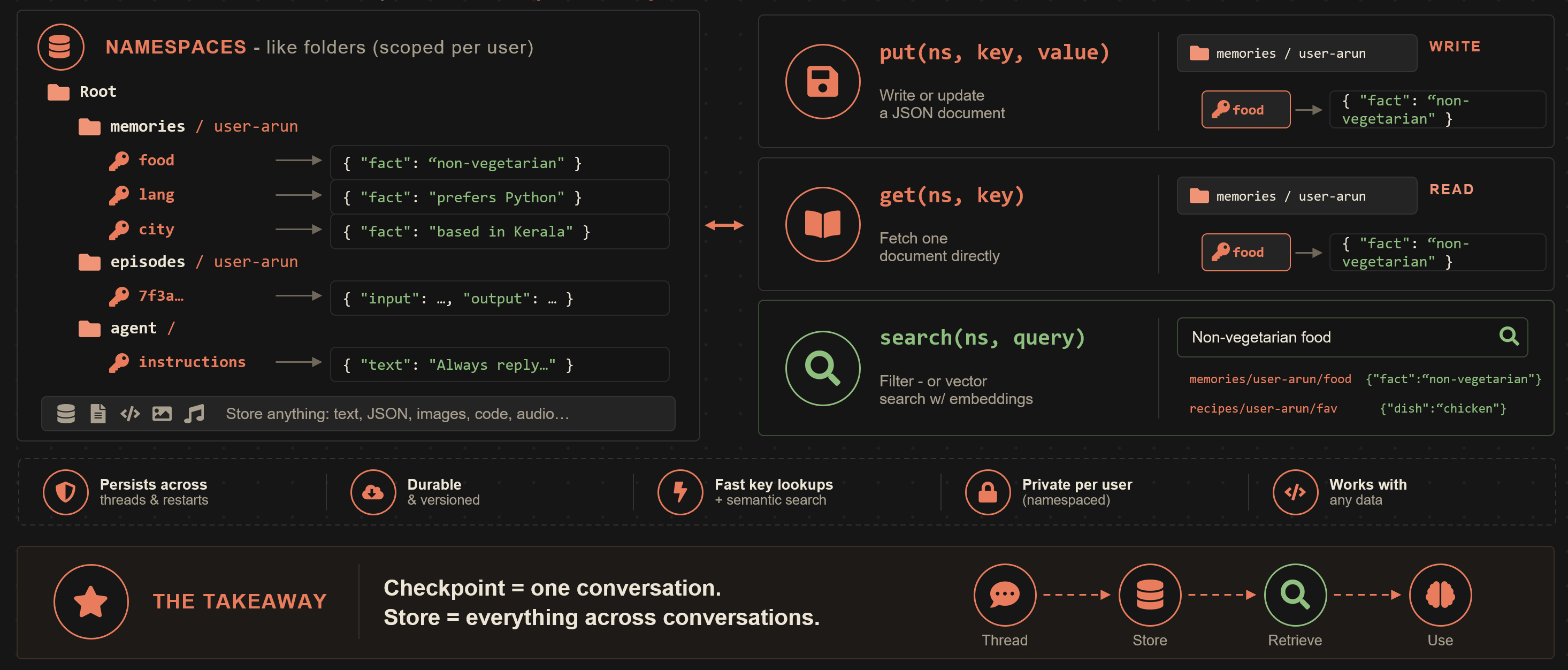The width and height of the screenshot is (1568, 670).
Task: Click the put(ns, key, value) heading
Action: [995, 53]
